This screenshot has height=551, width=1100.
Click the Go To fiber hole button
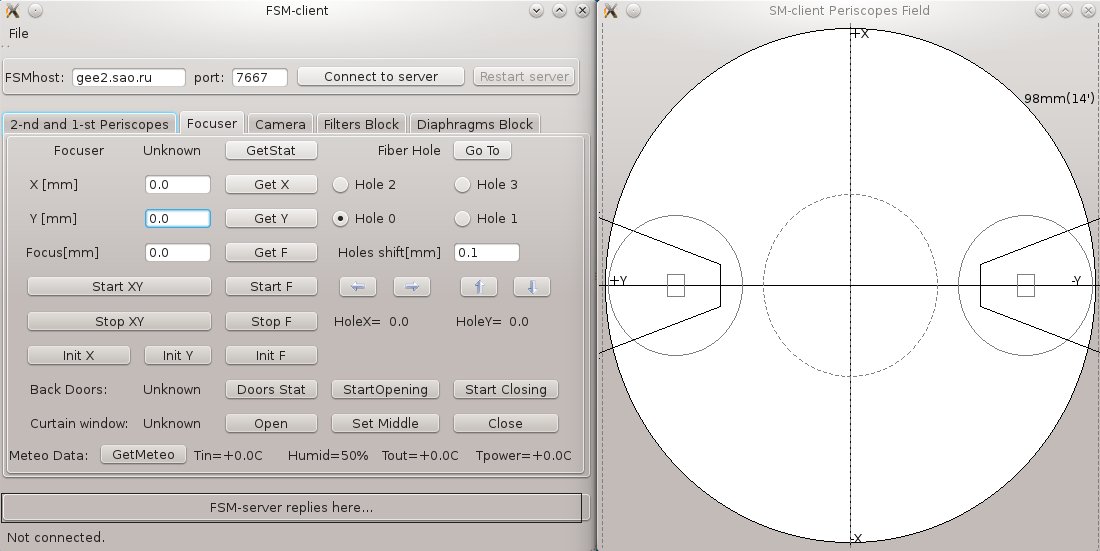click(483, 150)
